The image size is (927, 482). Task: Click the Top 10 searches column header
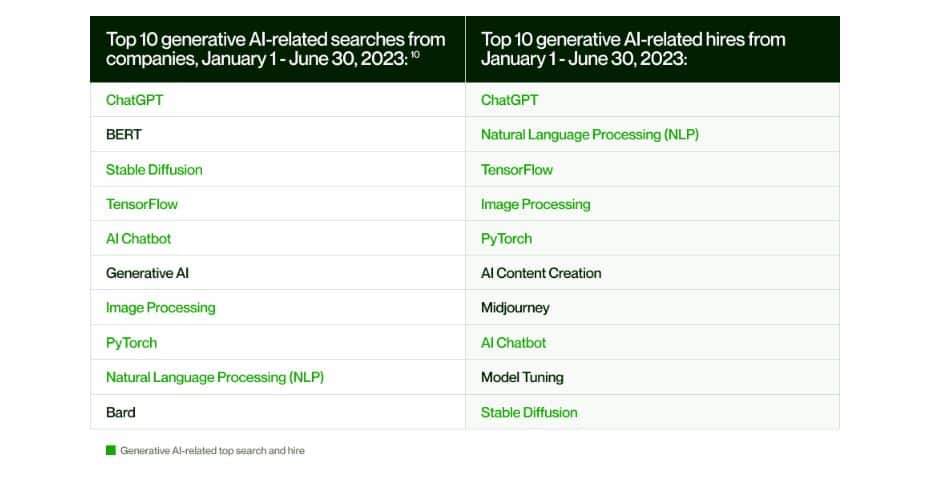pyautogui.click(x=276, y=49)
